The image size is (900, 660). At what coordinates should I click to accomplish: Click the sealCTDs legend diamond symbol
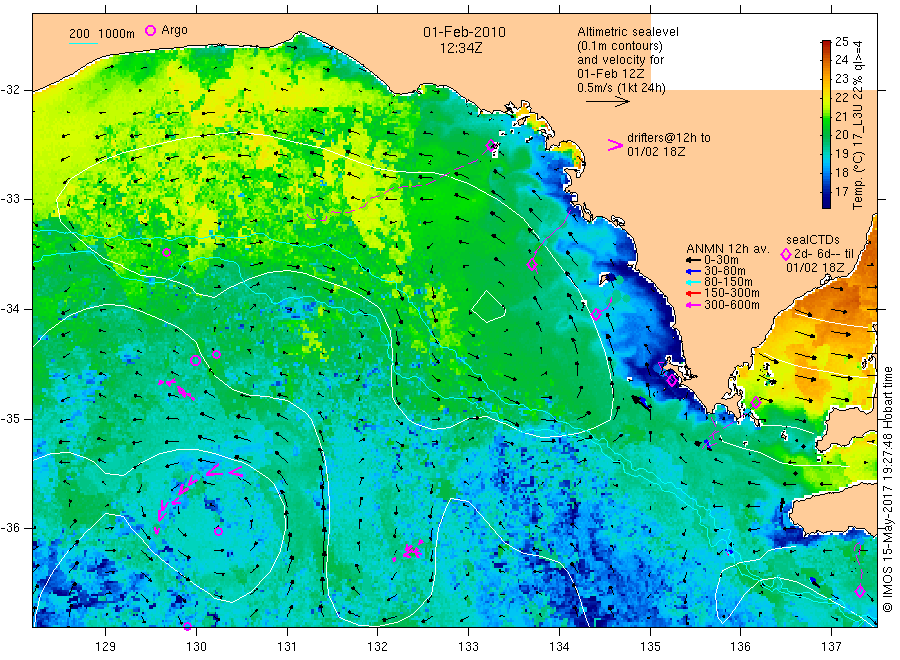click(x=786, y=254)
